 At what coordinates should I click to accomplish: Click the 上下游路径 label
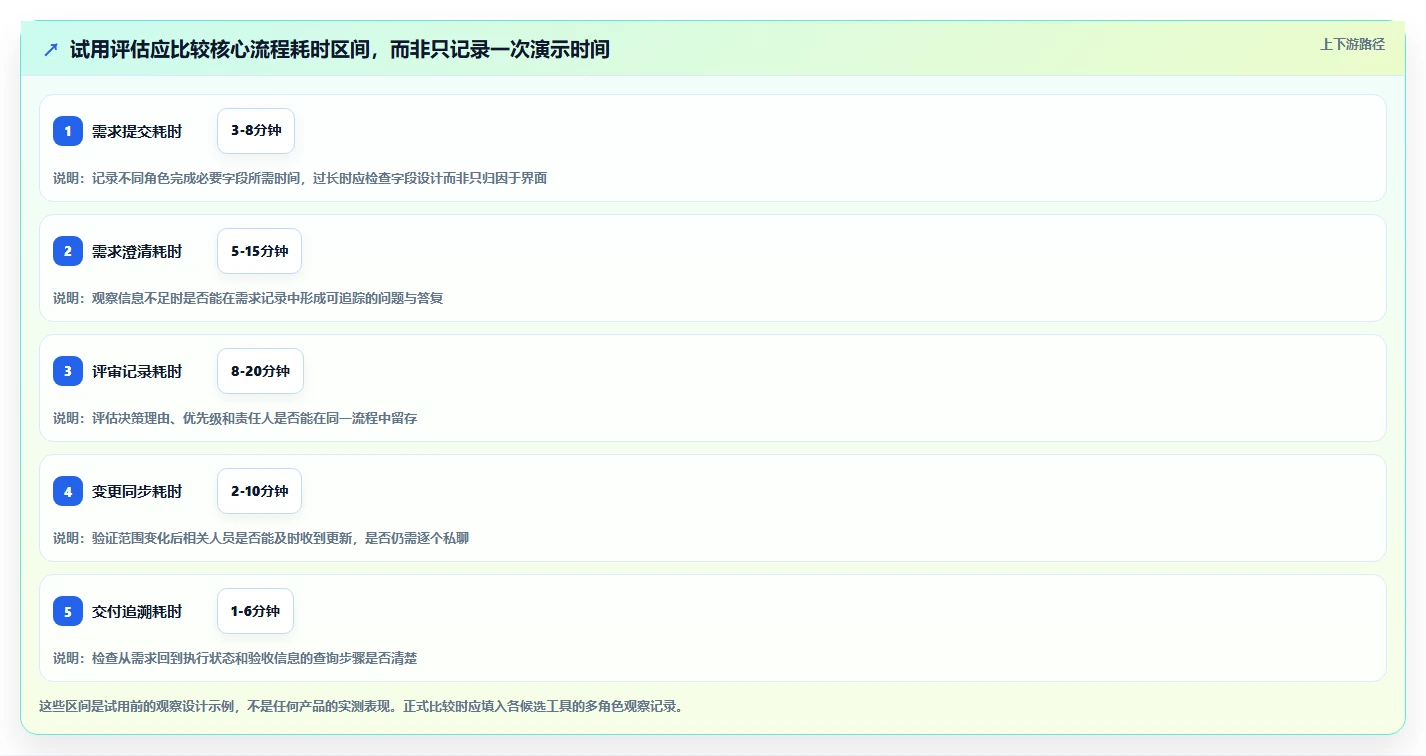(x=1352, y=44)
